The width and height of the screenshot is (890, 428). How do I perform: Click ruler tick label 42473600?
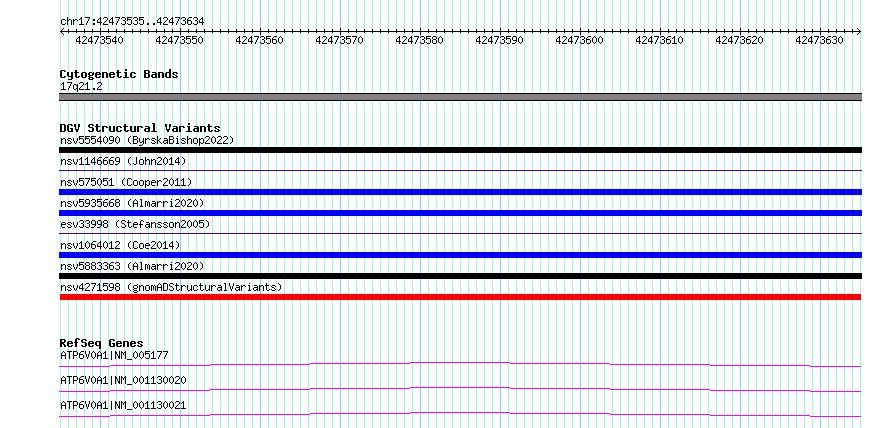pyautogui.click(x=580, y=40)
